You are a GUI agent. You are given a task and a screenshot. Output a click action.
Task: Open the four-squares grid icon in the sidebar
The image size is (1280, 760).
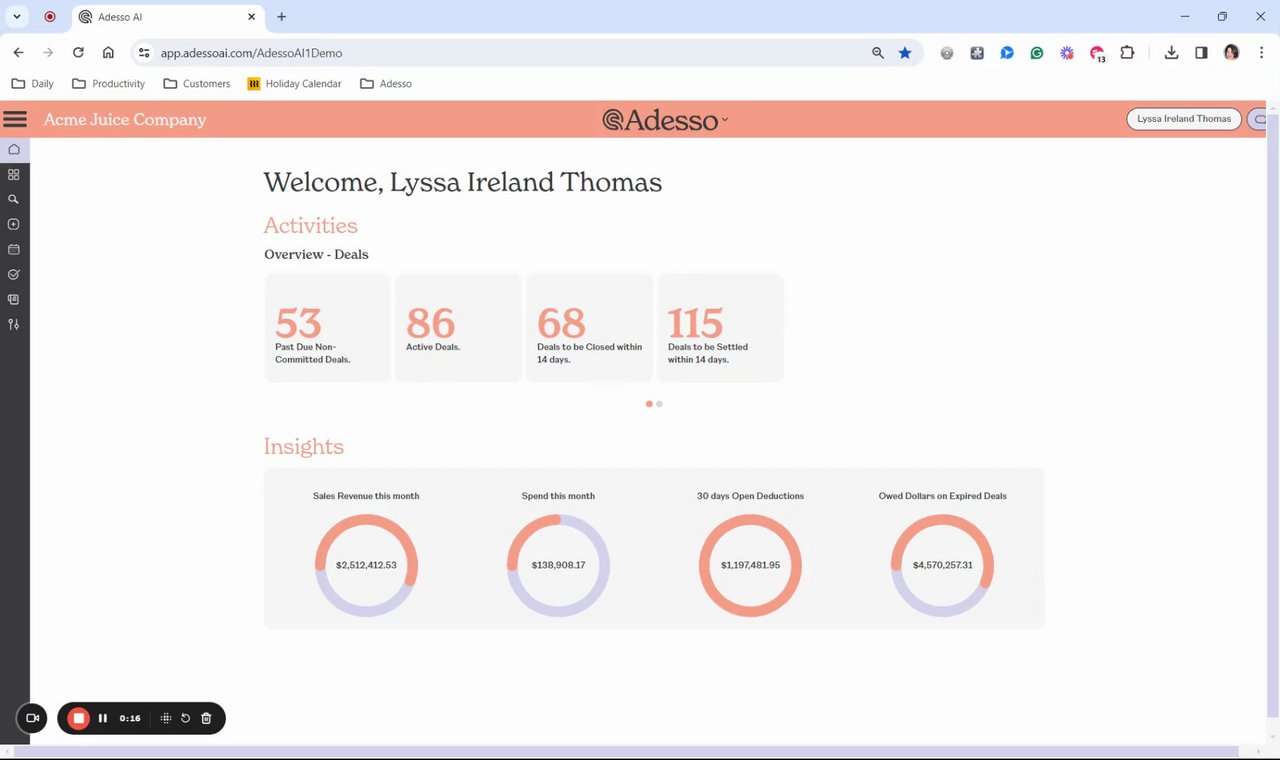[14, 175]
